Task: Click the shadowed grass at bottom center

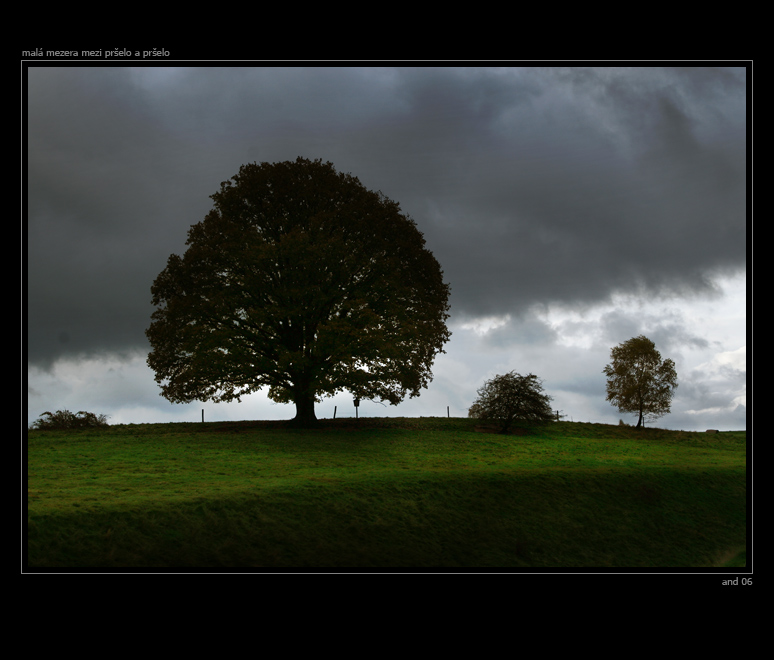Action: point(380,530)
